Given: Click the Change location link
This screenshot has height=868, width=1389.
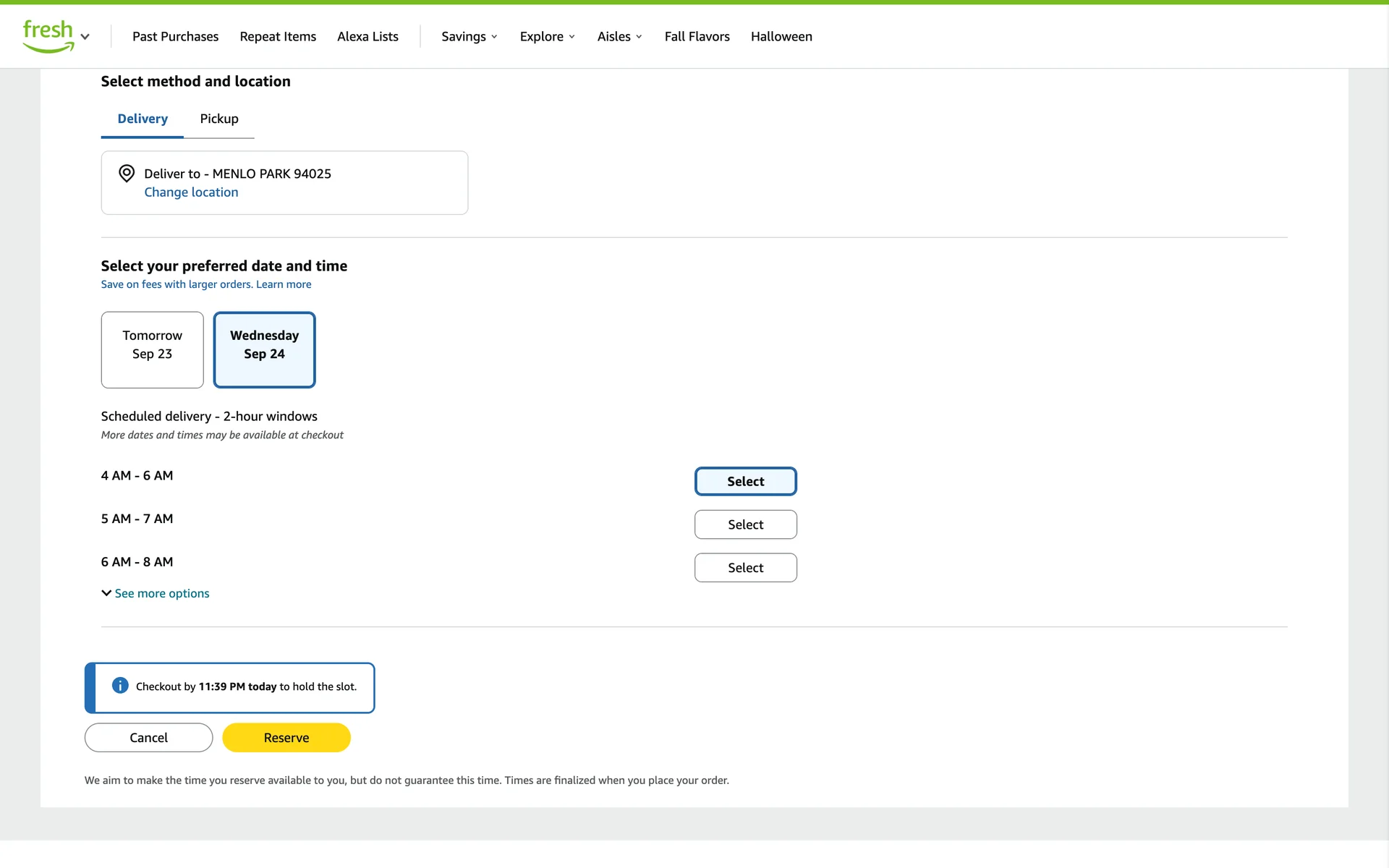Looking at the screenshot, I should [x=191, y=192].
